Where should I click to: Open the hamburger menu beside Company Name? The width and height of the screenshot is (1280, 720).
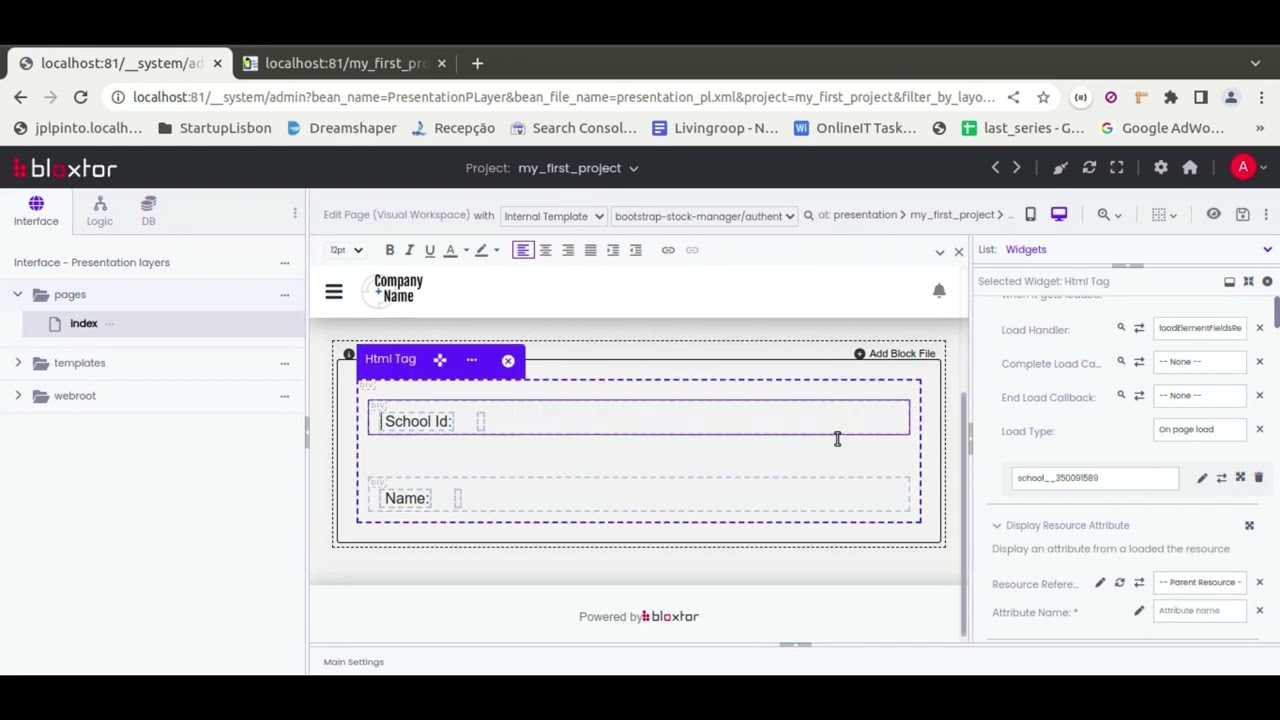[x=334, y=291]
